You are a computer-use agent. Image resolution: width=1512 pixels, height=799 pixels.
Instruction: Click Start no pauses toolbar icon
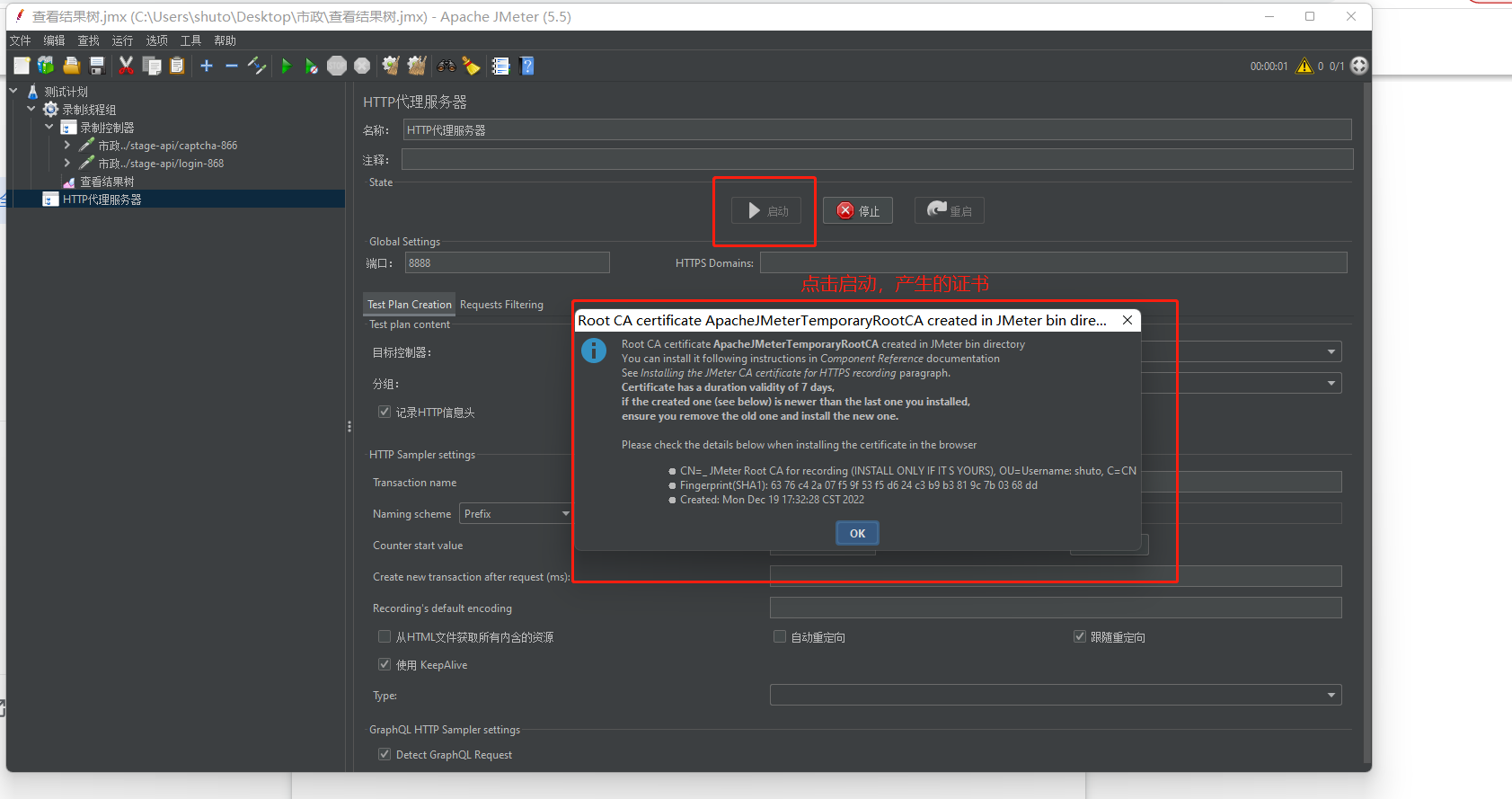(x=311, y=66)
